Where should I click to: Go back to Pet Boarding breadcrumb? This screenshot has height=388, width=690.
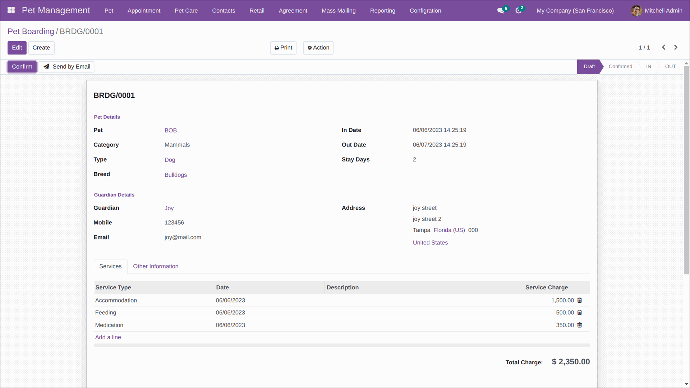(31, 31)
